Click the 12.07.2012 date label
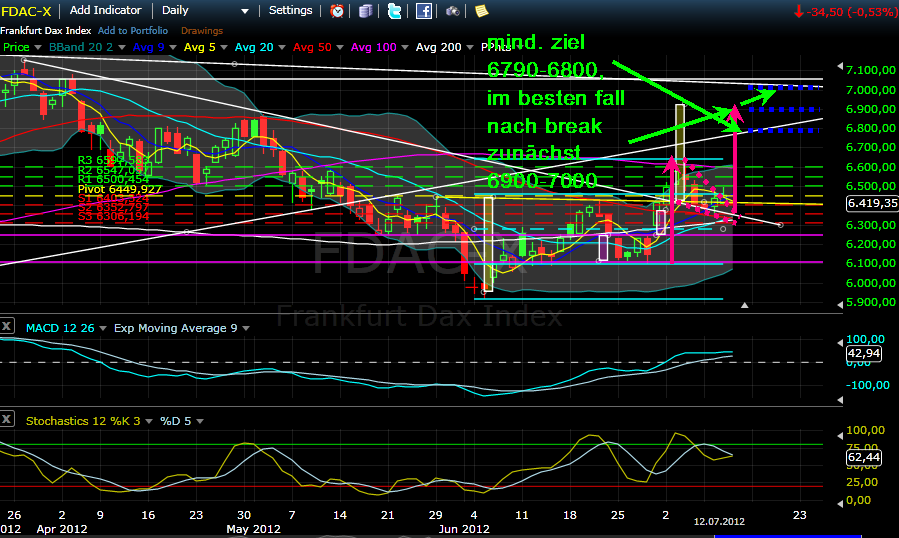This screenshot has height=538, width=899. click(719, 521)
